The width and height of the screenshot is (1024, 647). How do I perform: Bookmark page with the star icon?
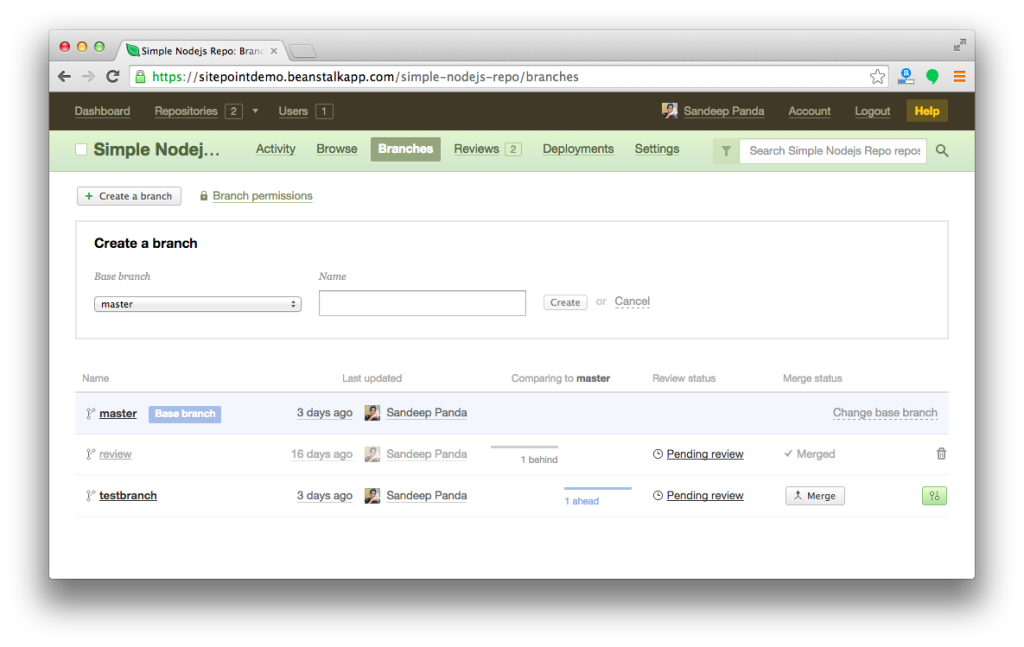point(877,77)
